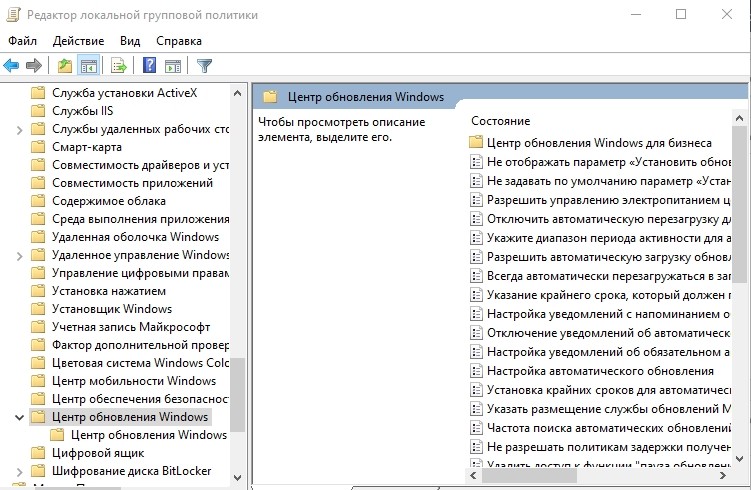Click the horizontal scrollbar thumb in policy list
Screen dimensions: 751x490
529,476
